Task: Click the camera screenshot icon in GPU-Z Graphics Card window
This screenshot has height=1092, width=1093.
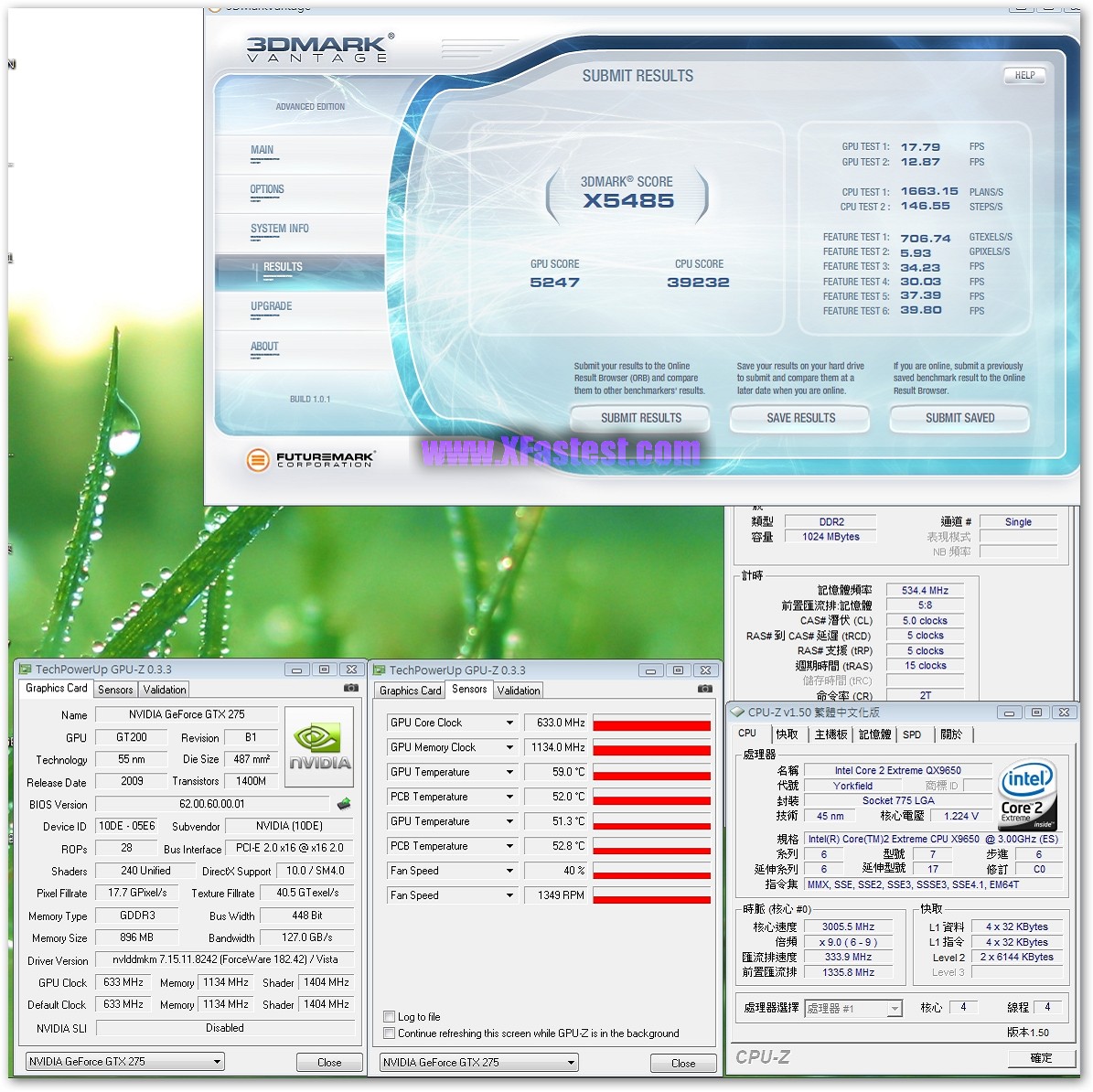Action: pyautogui.click(x=350, y=688)
